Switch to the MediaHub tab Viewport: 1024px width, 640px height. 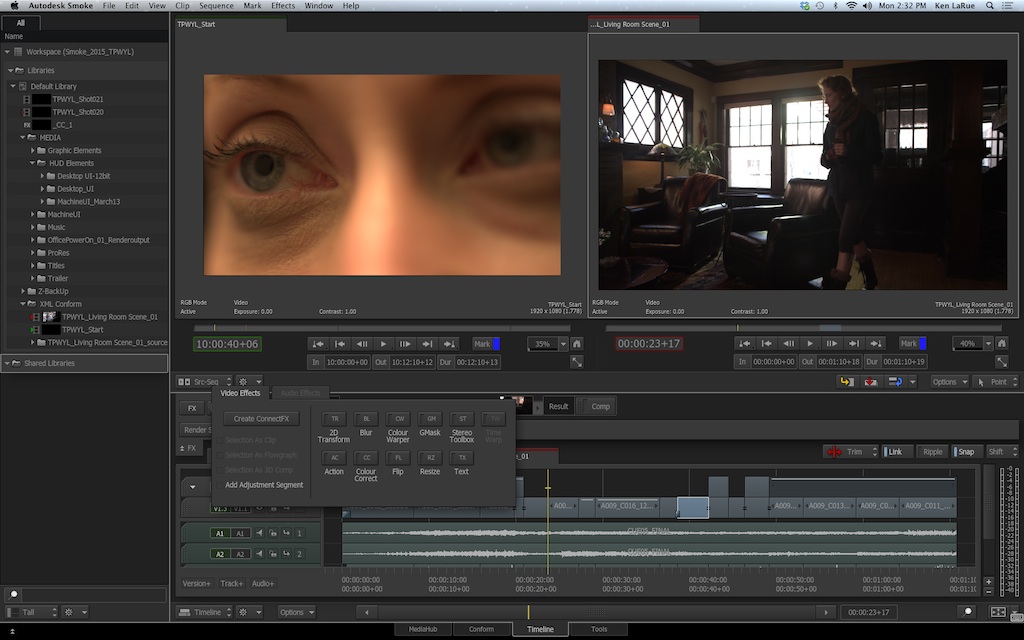click(x=423, y=630)
